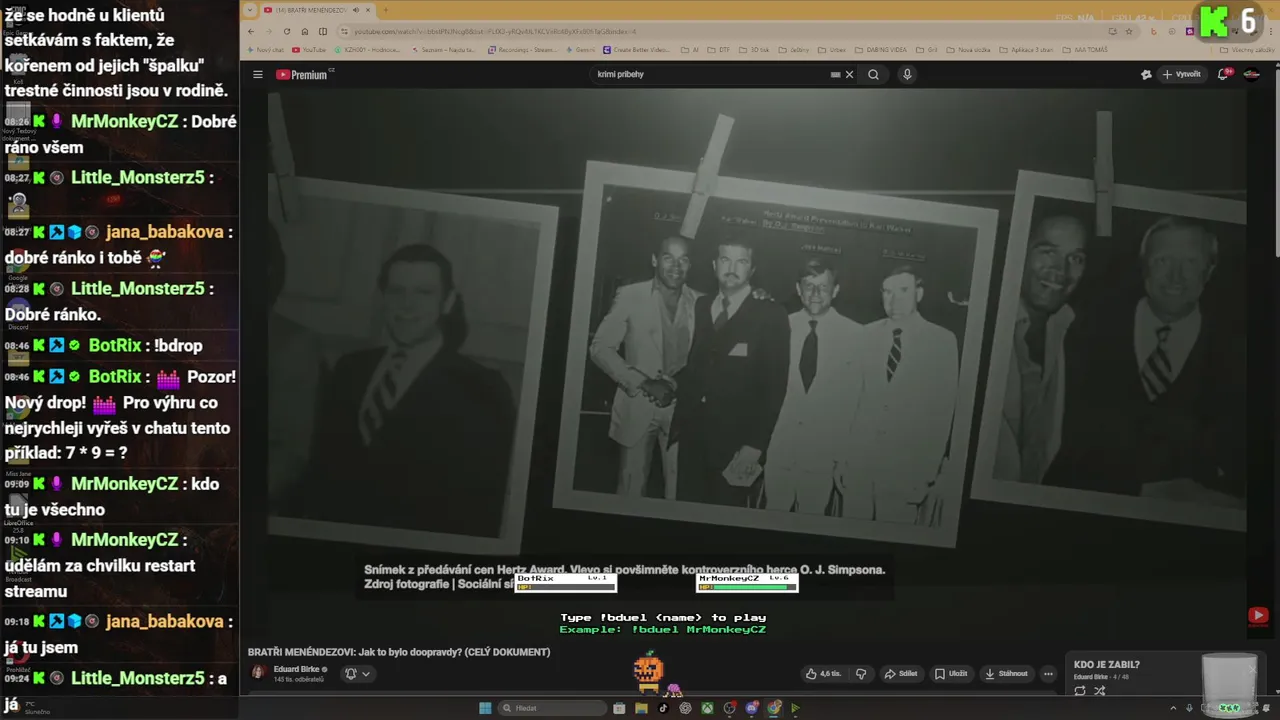Click the Eduard Birke channel avatar
This screenshot has height=720, width=1280.
pos(258,673)
